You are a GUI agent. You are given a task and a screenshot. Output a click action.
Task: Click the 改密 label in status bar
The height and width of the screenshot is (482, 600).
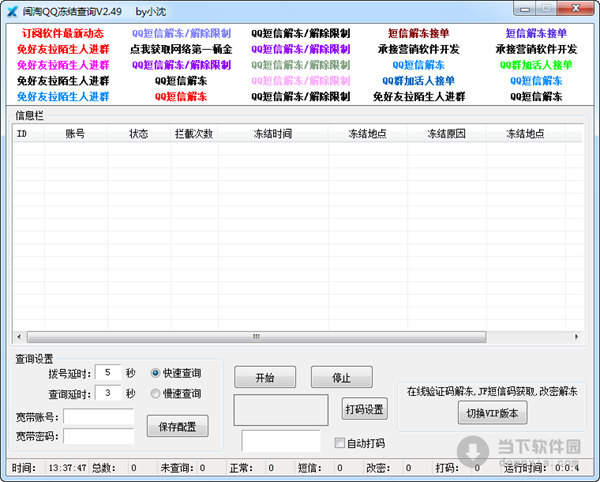(x=378, y=468)
